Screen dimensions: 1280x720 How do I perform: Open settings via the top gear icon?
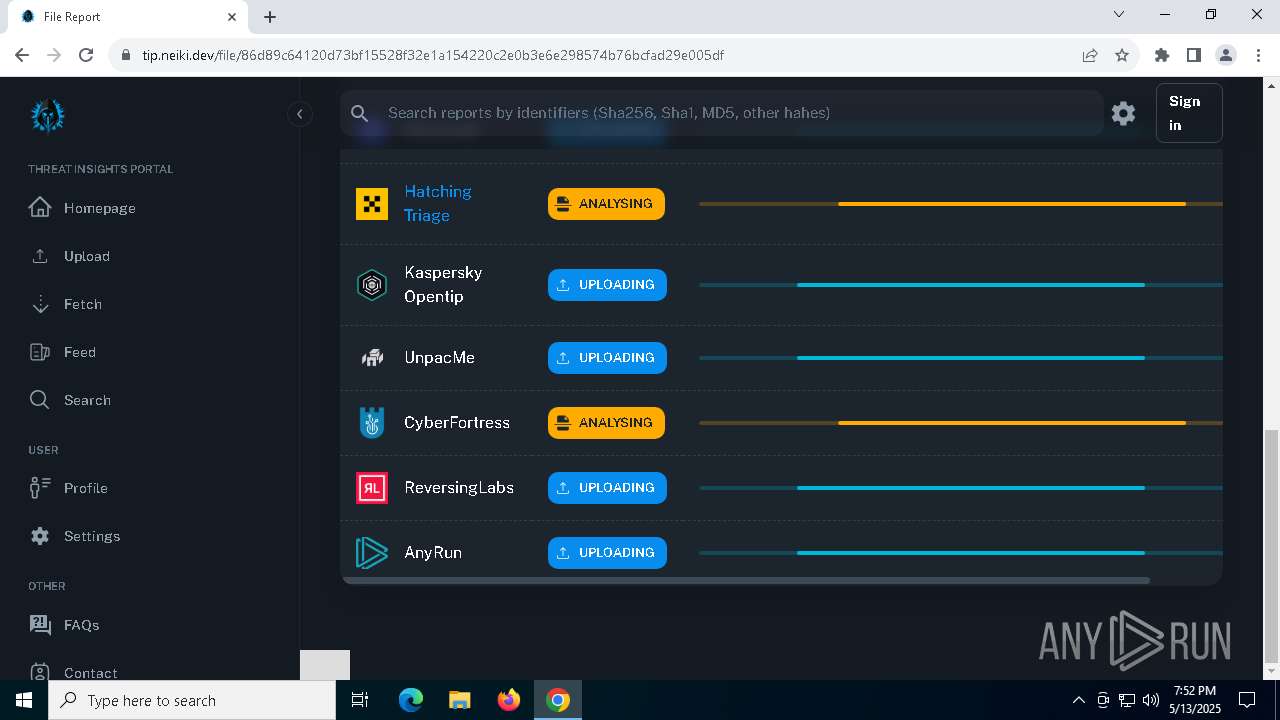click(1124, 113)
